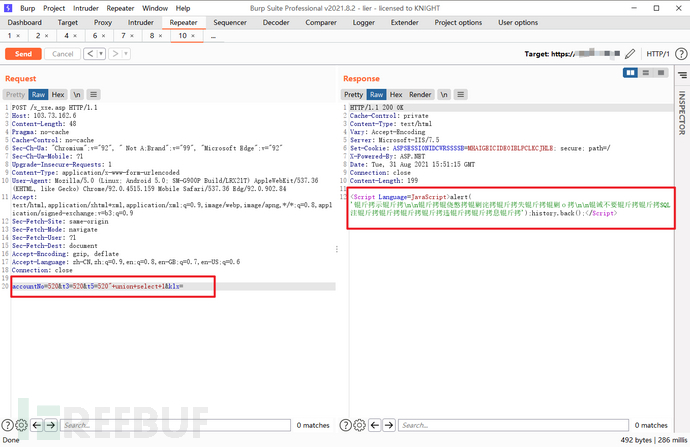690x447 pixels.
Task: Open the Burp menu
Action: coord(27,8)
